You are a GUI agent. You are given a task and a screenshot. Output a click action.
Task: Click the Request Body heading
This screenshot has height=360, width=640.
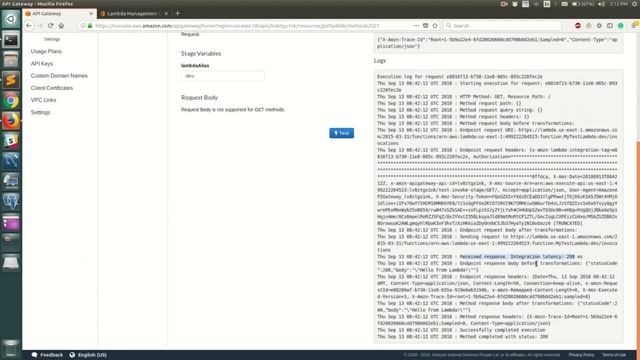coord(199,98)
